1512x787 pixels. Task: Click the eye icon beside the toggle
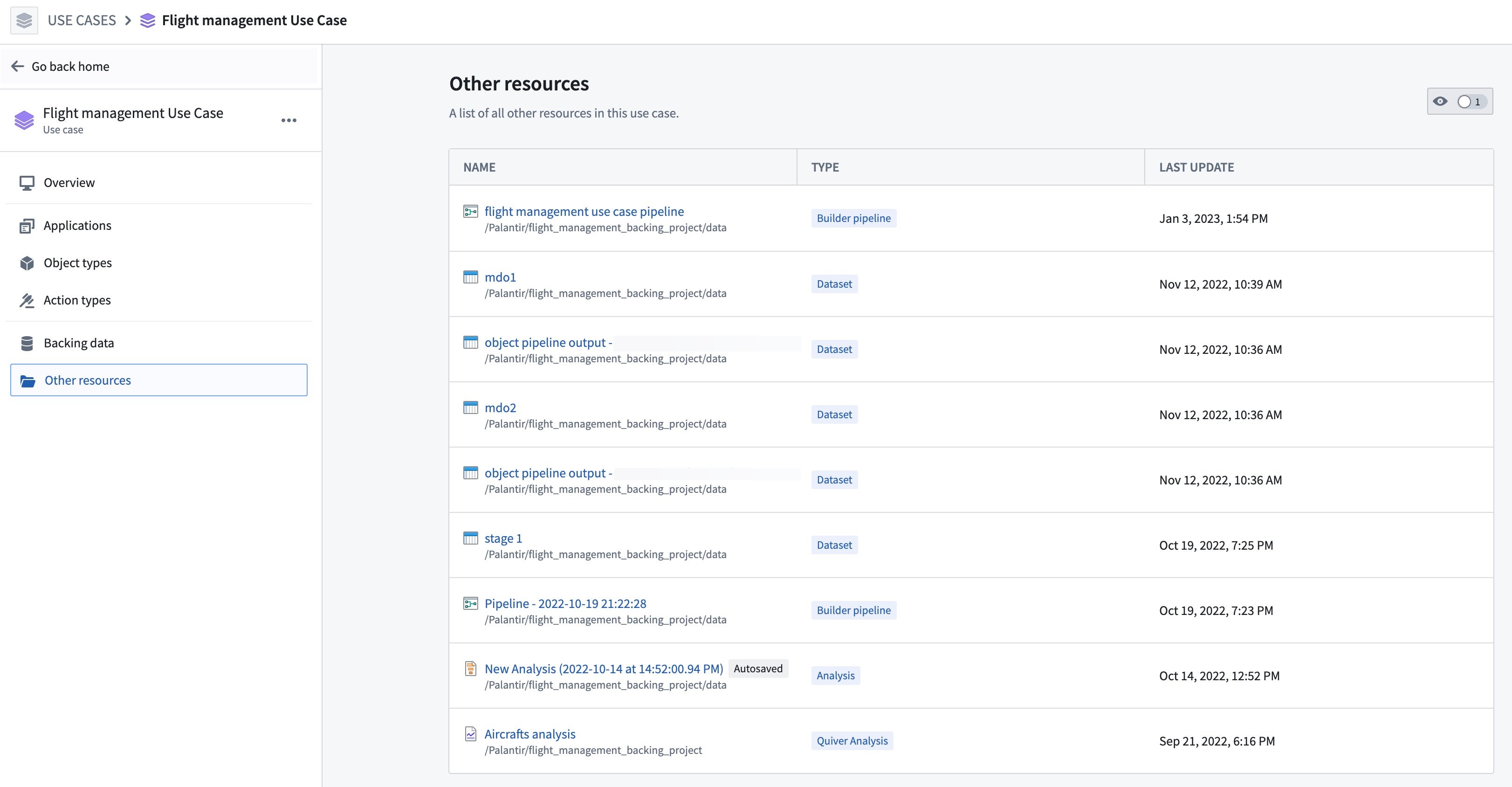(x=1440, y=102)
